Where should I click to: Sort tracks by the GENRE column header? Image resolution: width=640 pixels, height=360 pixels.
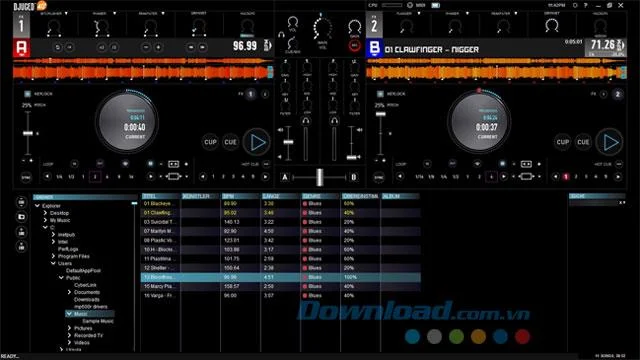coord(321,196)
